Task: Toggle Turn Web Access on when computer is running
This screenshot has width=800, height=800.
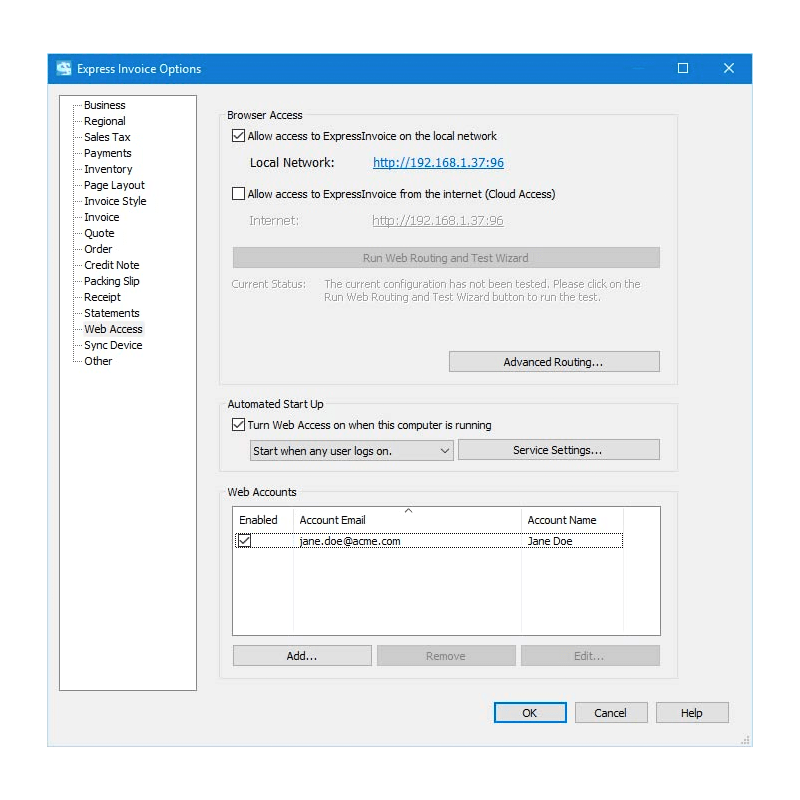Action: (238, 424)
